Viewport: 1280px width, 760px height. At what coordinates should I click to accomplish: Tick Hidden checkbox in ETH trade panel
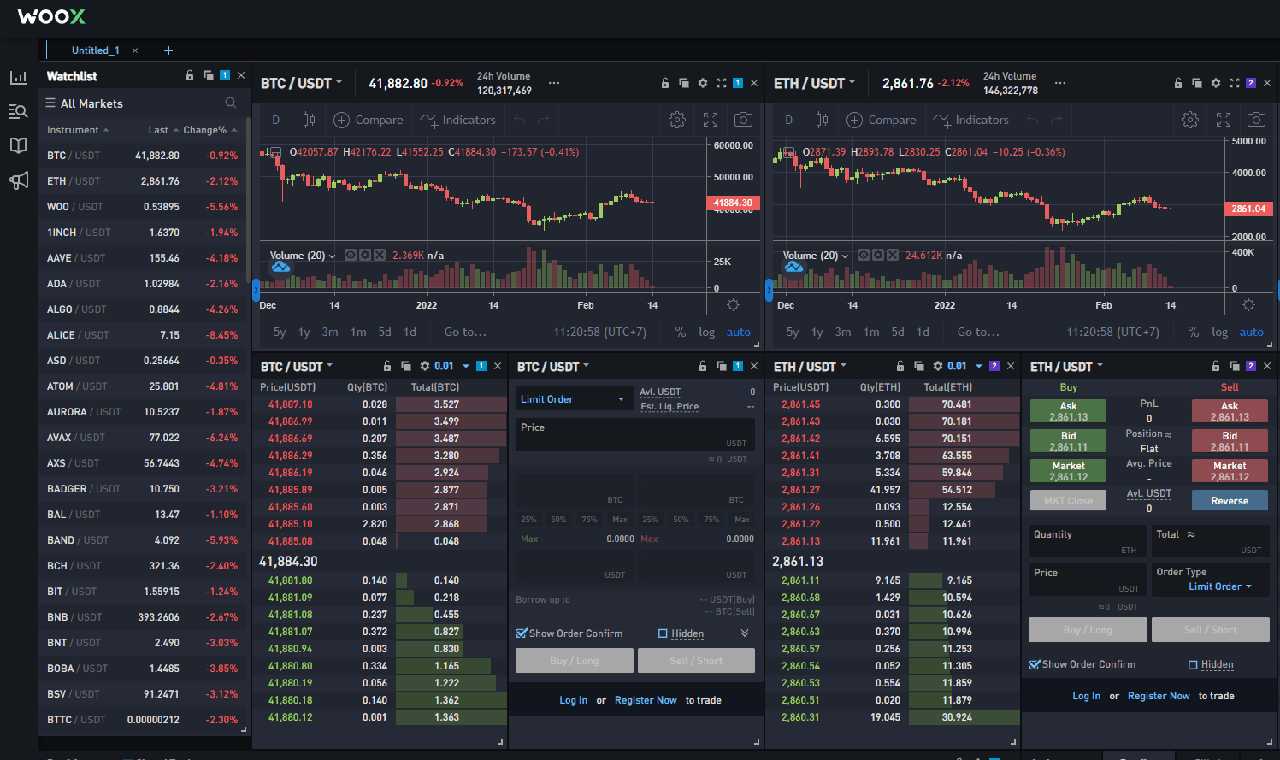point(1193,664)
